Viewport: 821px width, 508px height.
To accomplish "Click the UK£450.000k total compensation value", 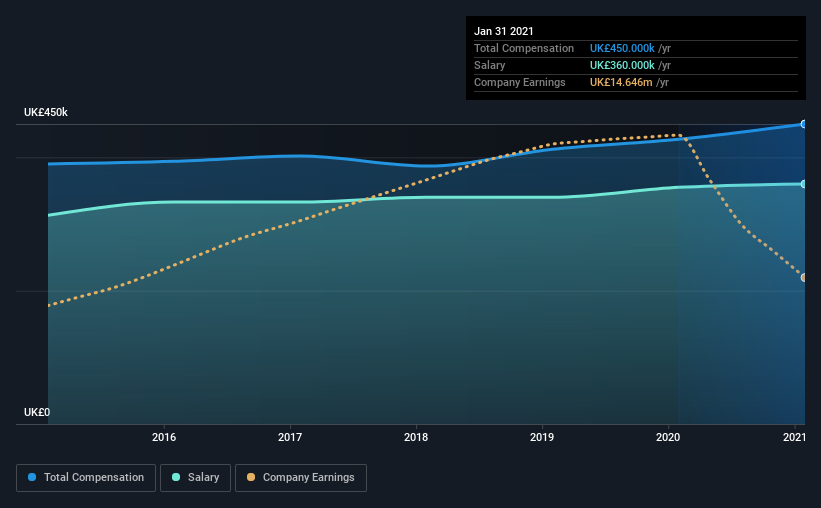I will 622,48.
